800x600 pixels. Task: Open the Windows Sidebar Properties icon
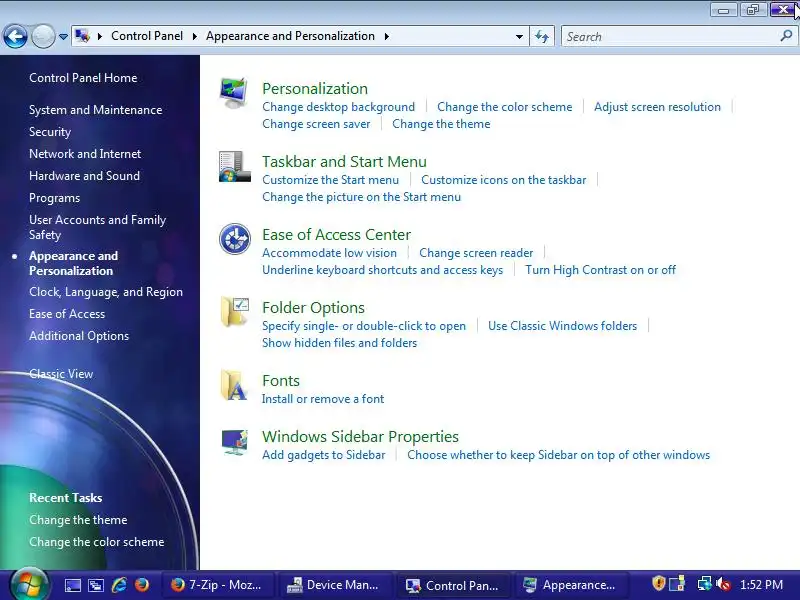235,442
